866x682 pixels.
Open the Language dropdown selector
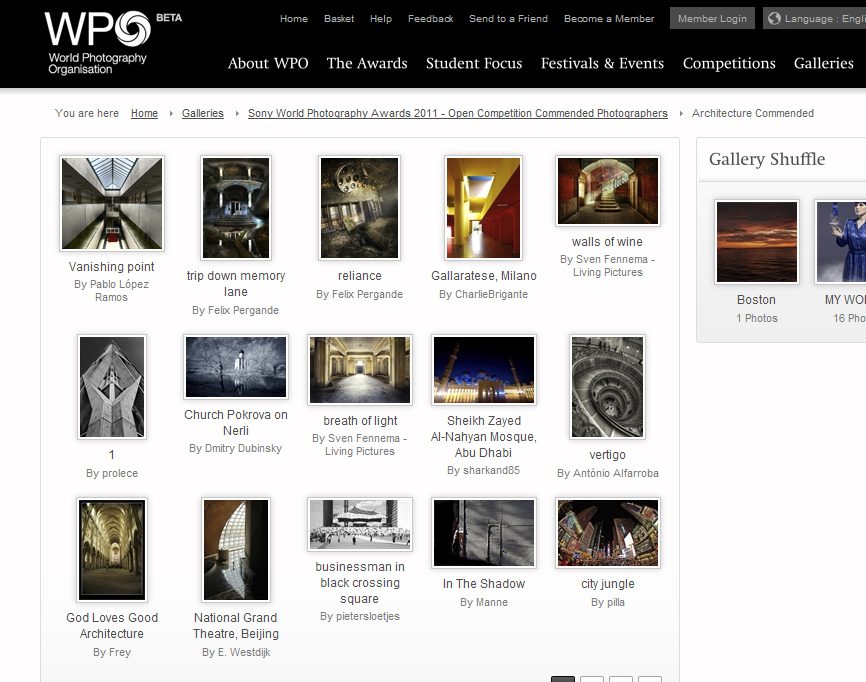point(815,19)
